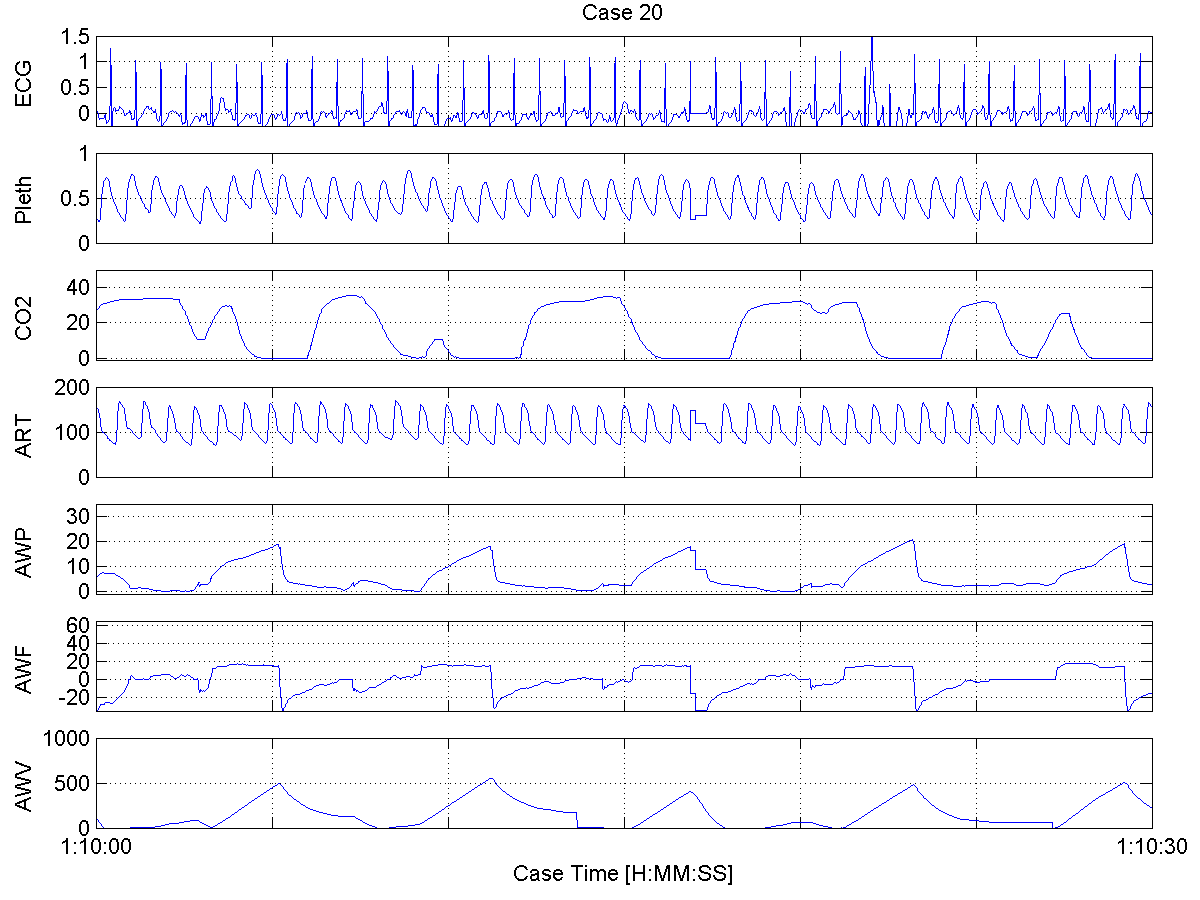Viewport: 1200px width, 900px height.
Task: Click the 200 tick on the ART axis
Action: pyautogui.click(x=74, y=388)
